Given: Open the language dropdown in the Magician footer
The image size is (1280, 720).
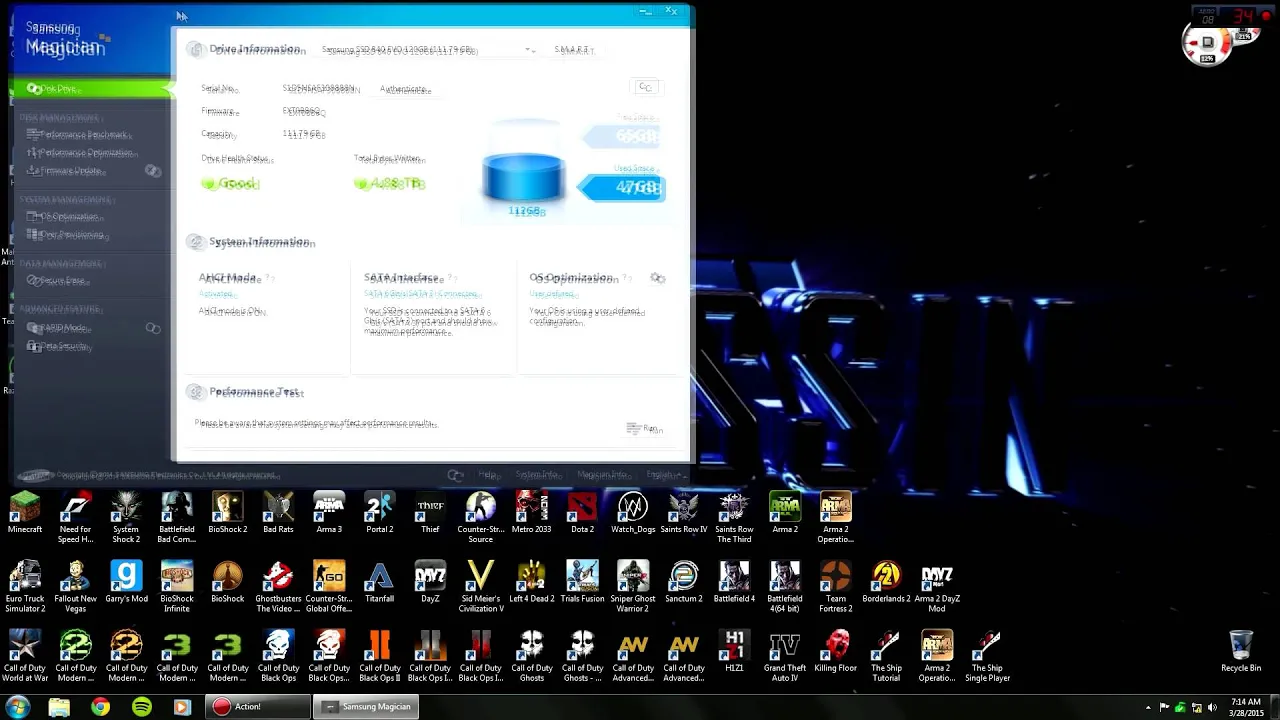Looking at the screenshot, I should click(665, 475).
